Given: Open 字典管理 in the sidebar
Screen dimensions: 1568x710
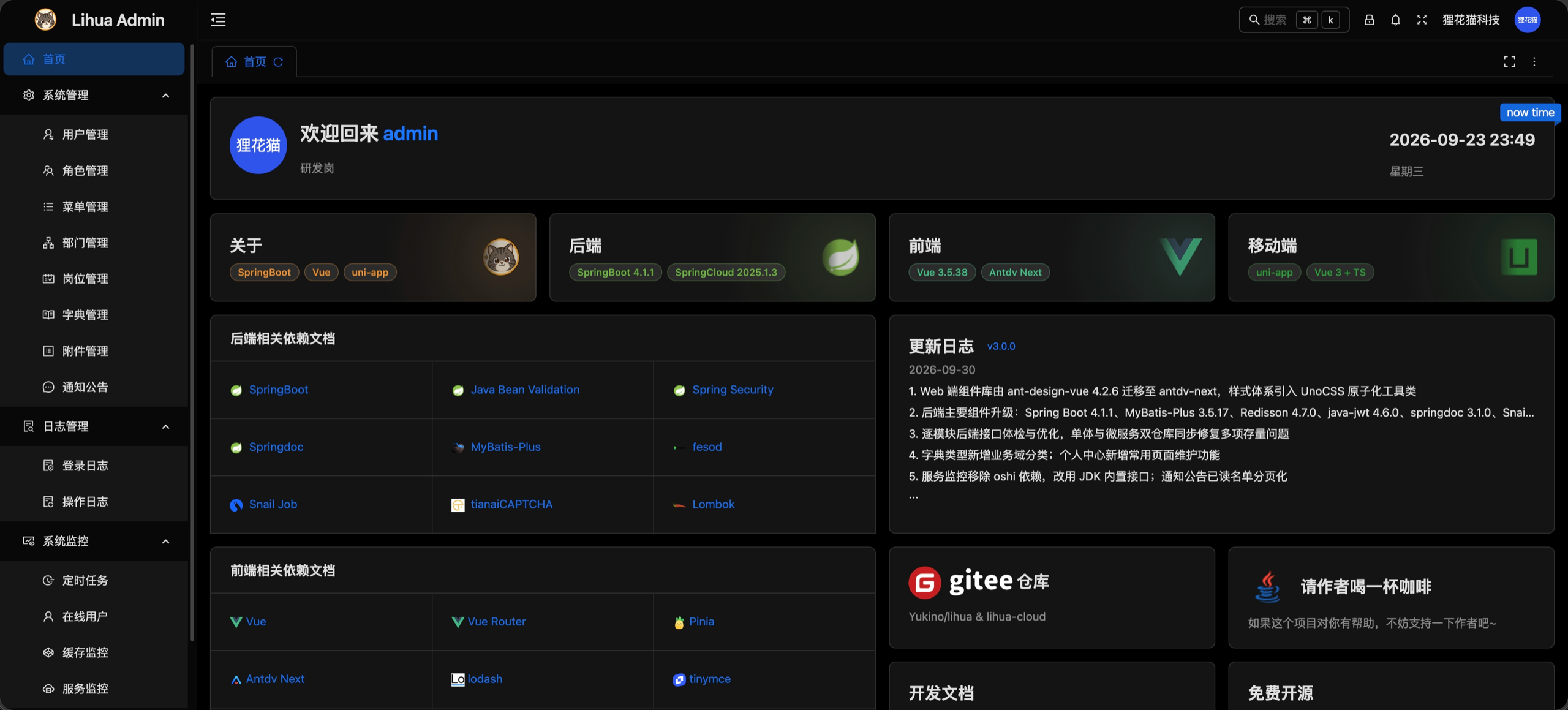Looking at the screenshot, I should (94, 315).
